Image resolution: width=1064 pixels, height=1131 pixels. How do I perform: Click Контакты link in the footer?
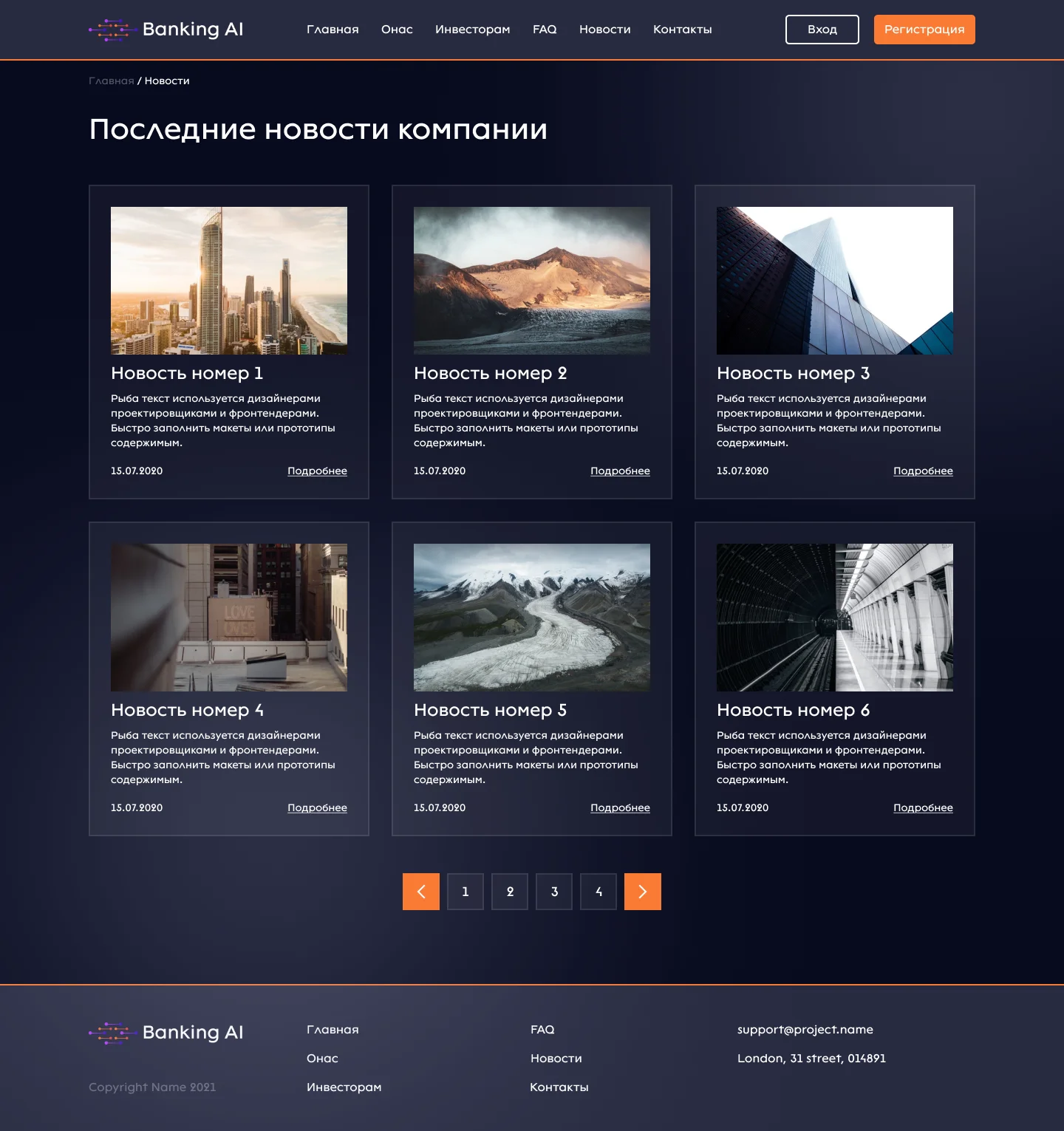click(559, 1087)
